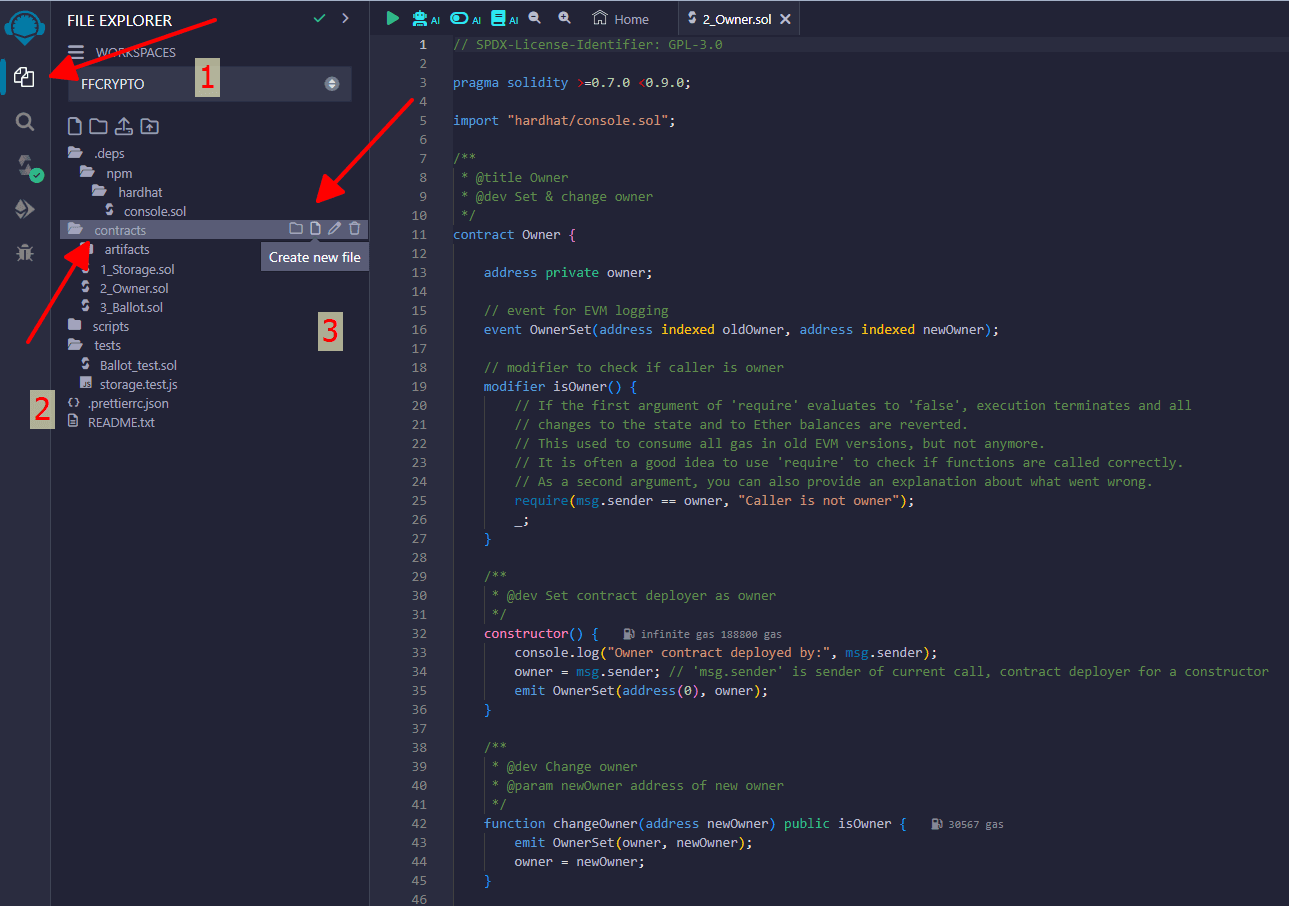Click the workspace create new file icon

pyautogui.click(x=74, y=127)
